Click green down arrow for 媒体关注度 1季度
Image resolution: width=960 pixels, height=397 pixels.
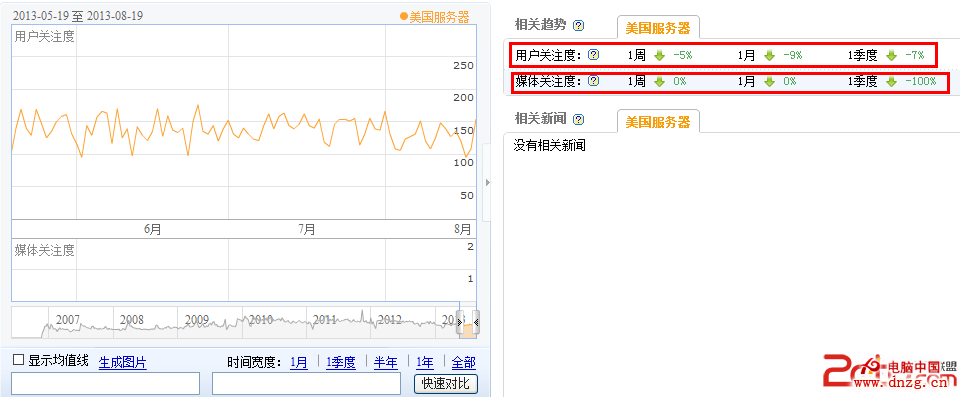coord(891,81)
